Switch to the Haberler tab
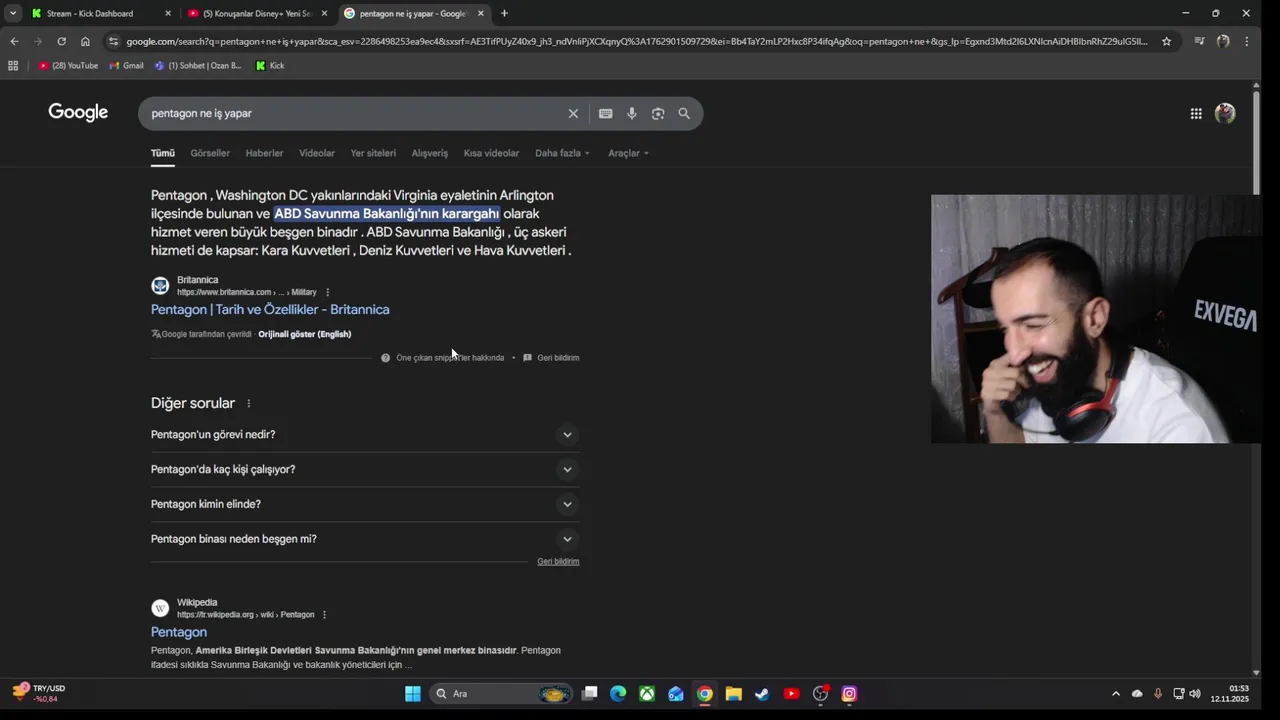The height and width of the screenshot is (720, 1280). (x=264, y=153)
